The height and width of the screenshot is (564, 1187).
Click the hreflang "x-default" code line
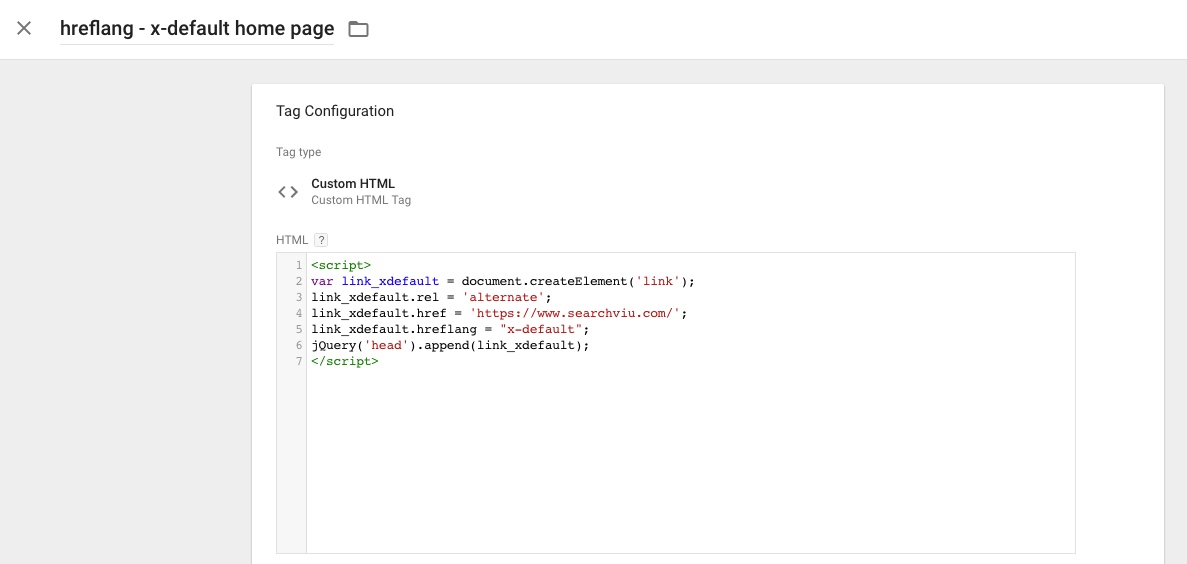pyautogui.click(x=450, y=329)
